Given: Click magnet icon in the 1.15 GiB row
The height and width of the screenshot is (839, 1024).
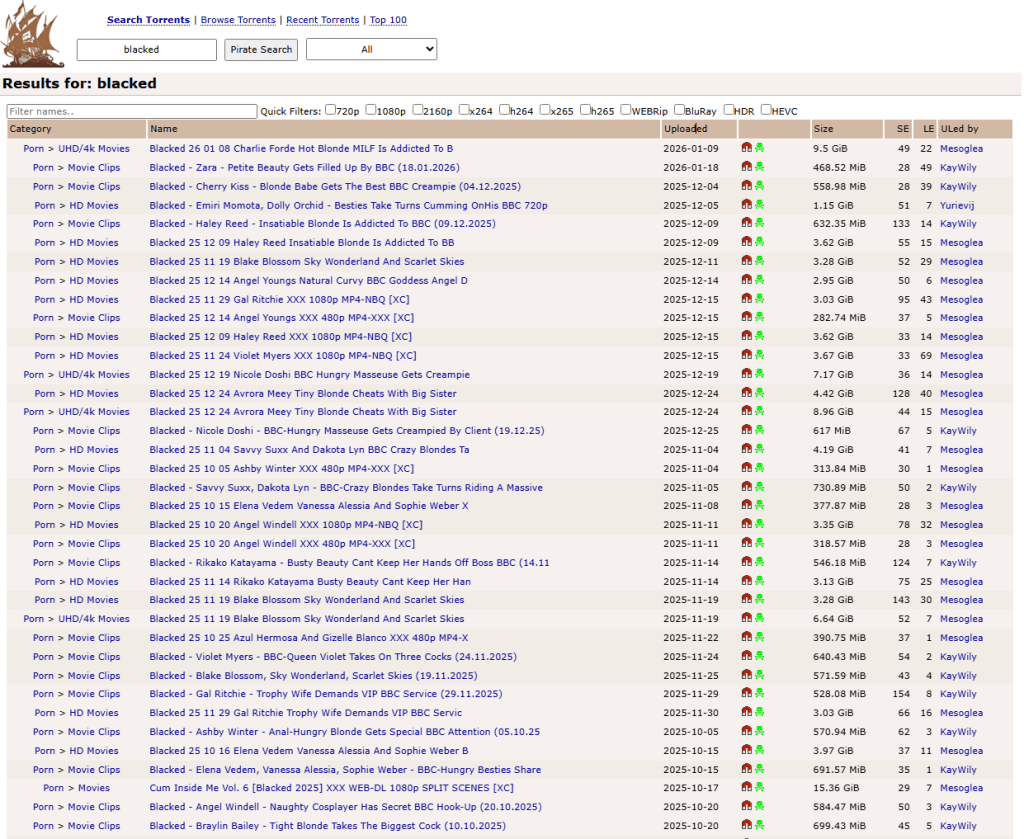Looking at the screenshot, I should [x=746, y=205].
